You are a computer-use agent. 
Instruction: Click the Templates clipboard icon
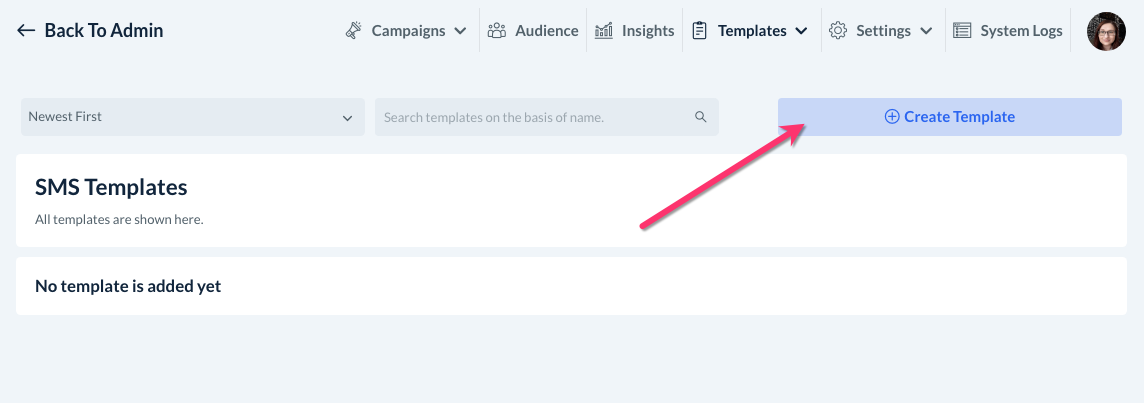click(x=700, y=31)
